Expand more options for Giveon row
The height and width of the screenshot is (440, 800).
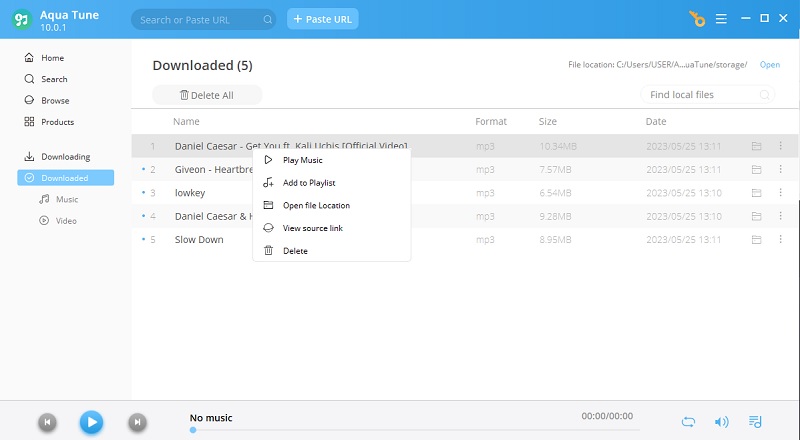point(781,170)
